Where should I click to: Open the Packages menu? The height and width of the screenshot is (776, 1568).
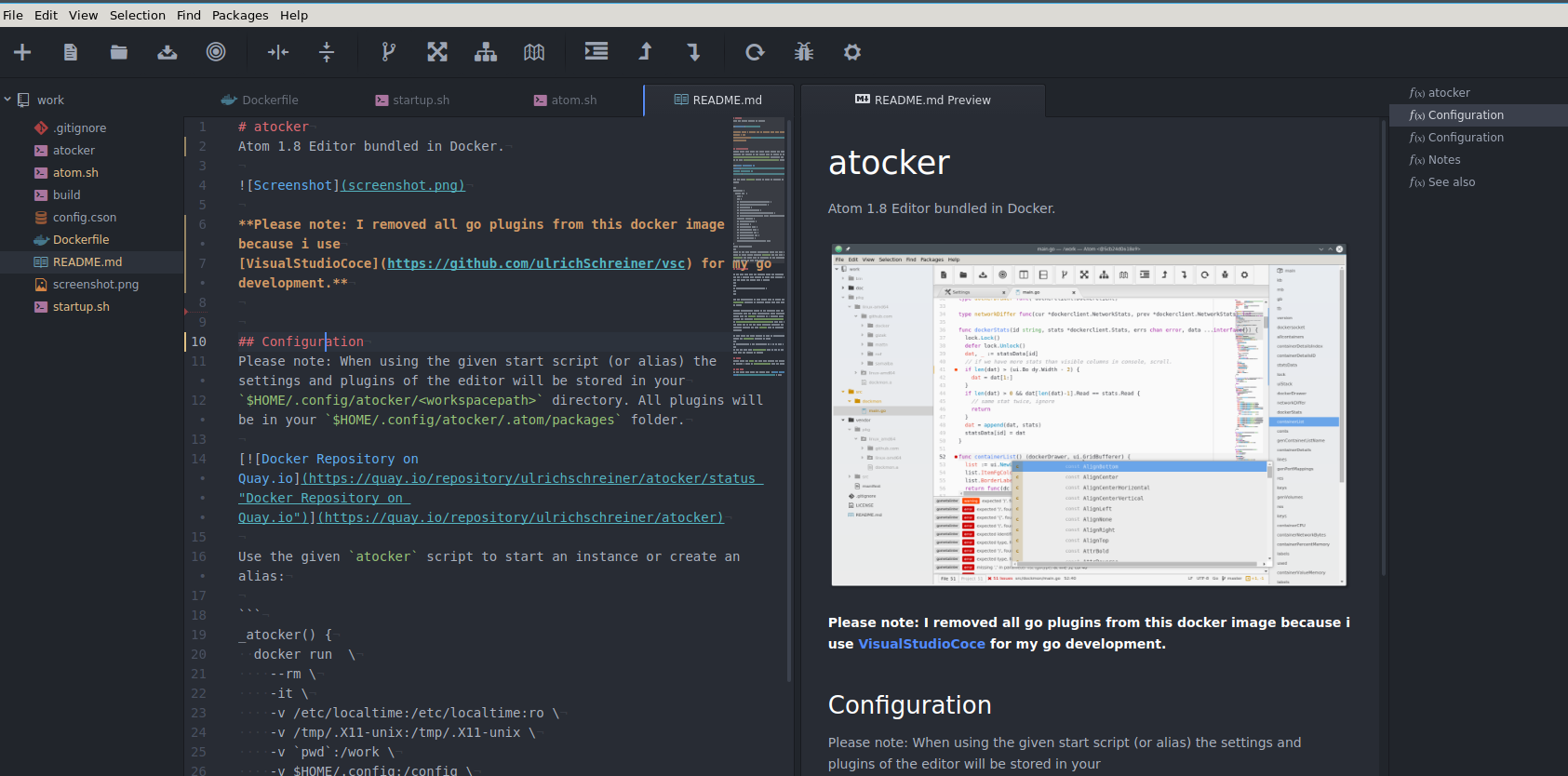pos(240,15)
